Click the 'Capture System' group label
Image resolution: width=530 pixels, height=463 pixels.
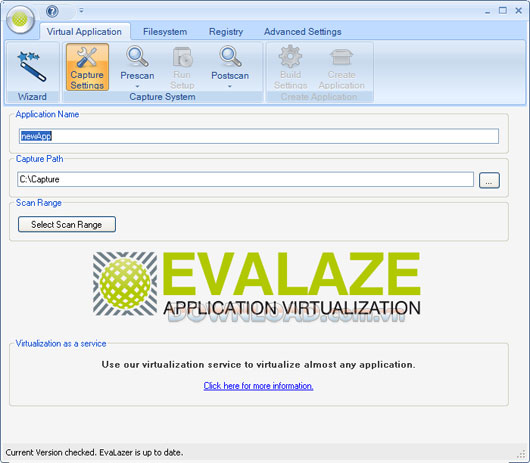pyautogui.click(x=162, y=97)
